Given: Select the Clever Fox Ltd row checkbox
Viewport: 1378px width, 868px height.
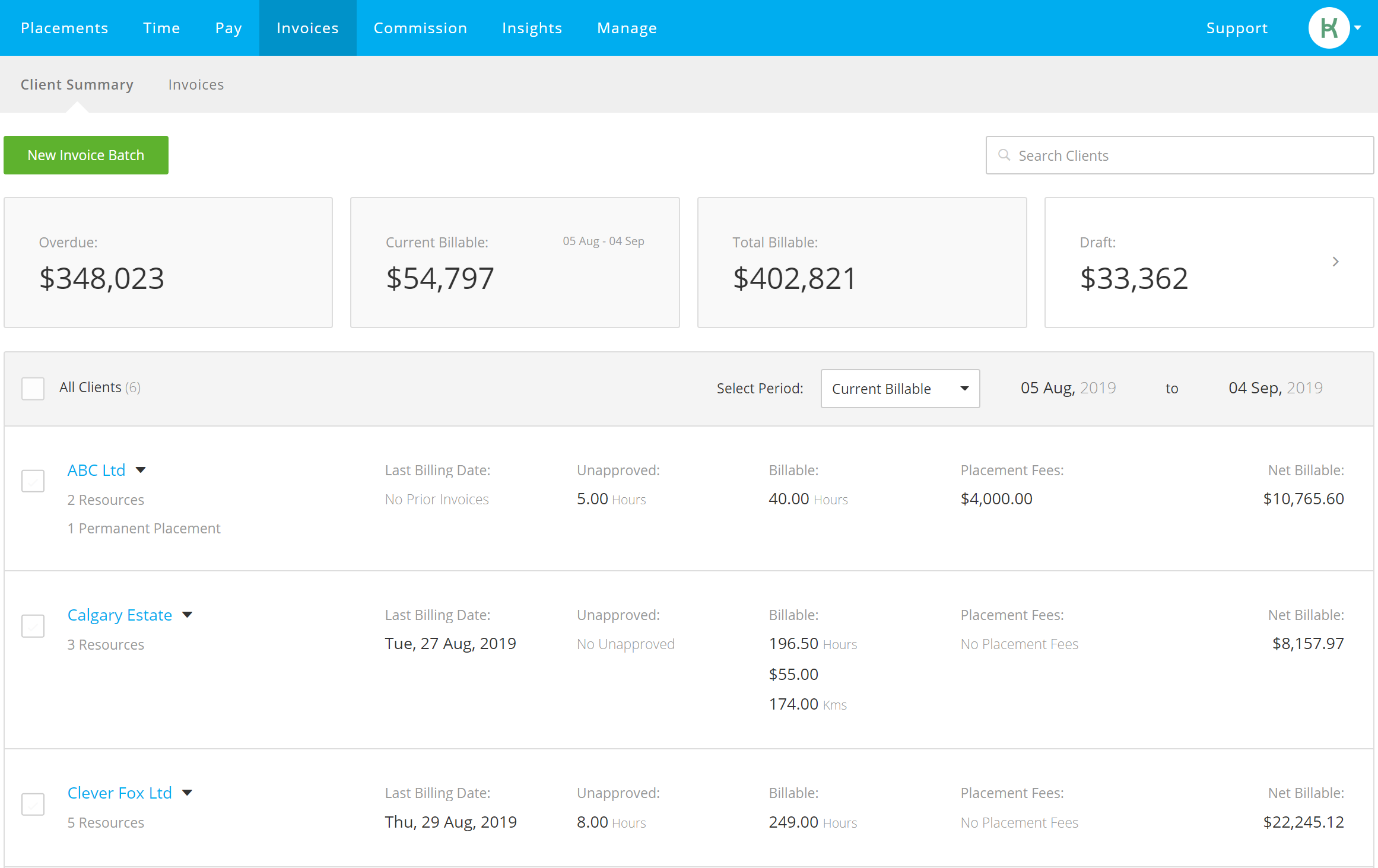Looking at the screenshot, I should [33, 805].
